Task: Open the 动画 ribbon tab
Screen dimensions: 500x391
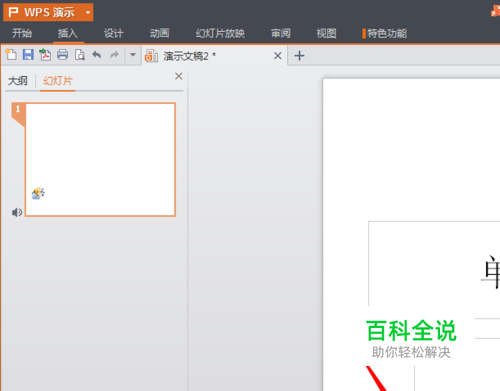Action: [159, 33]
